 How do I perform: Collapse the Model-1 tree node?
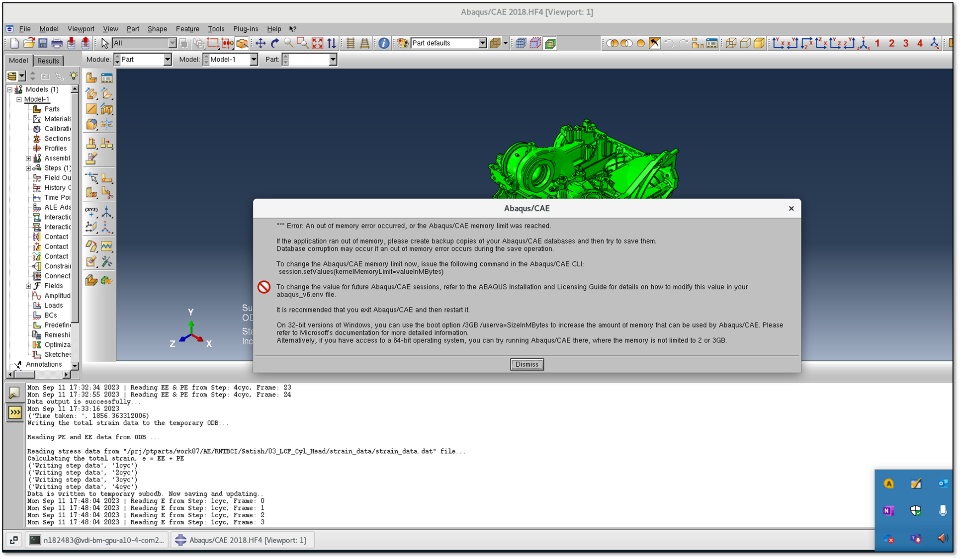coord(19,99)
